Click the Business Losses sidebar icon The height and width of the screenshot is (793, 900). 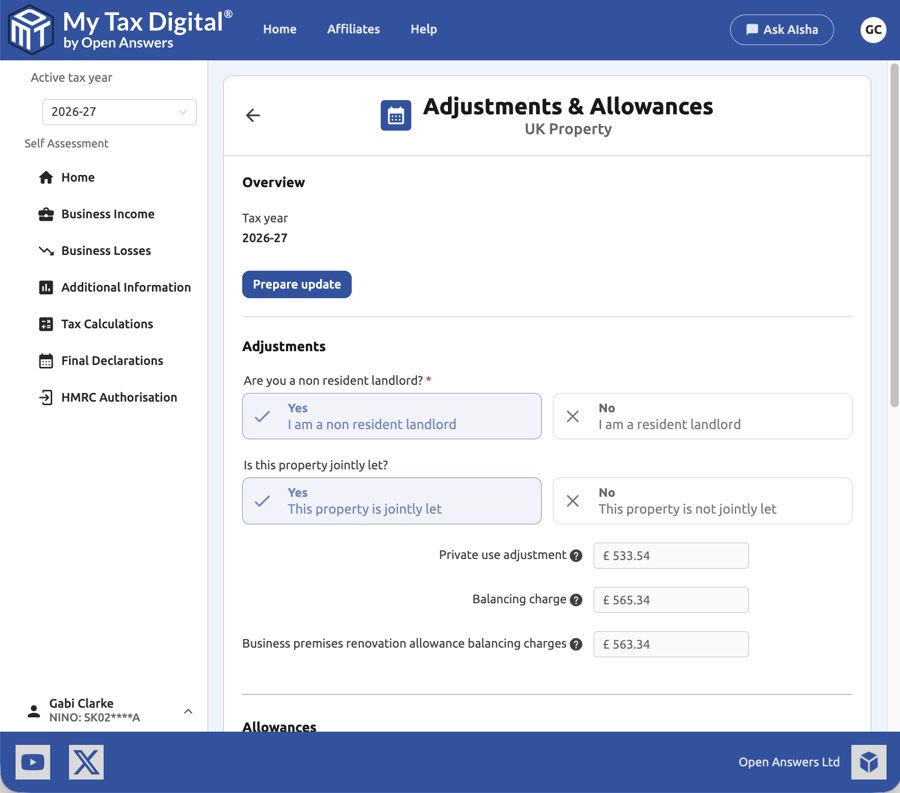[46, 250]
